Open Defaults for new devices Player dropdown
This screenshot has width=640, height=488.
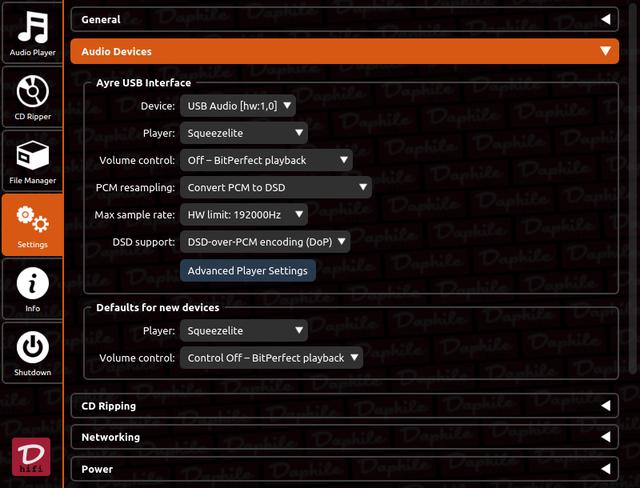pyautogui.click(x=244, y=331)
